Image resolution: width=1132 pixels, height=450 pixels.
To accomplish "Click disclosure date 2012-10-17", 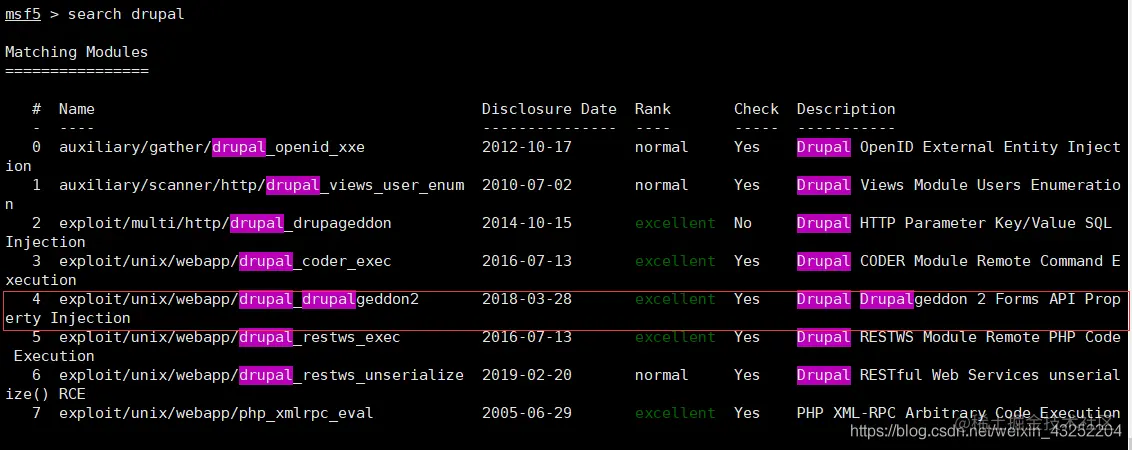I will (x=527, y=147).
